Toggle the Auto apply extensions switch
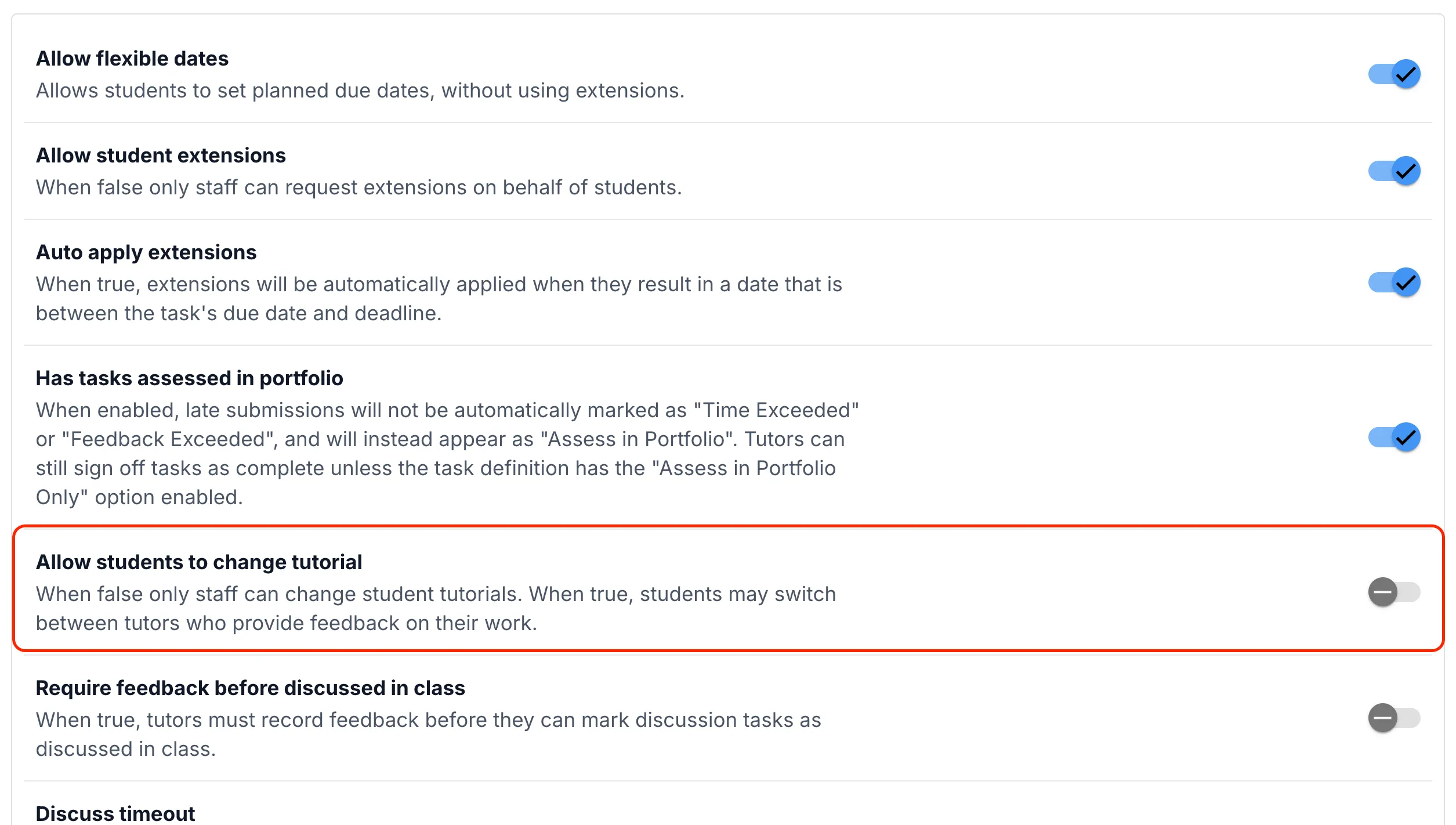 click(x=1394, y=283)
